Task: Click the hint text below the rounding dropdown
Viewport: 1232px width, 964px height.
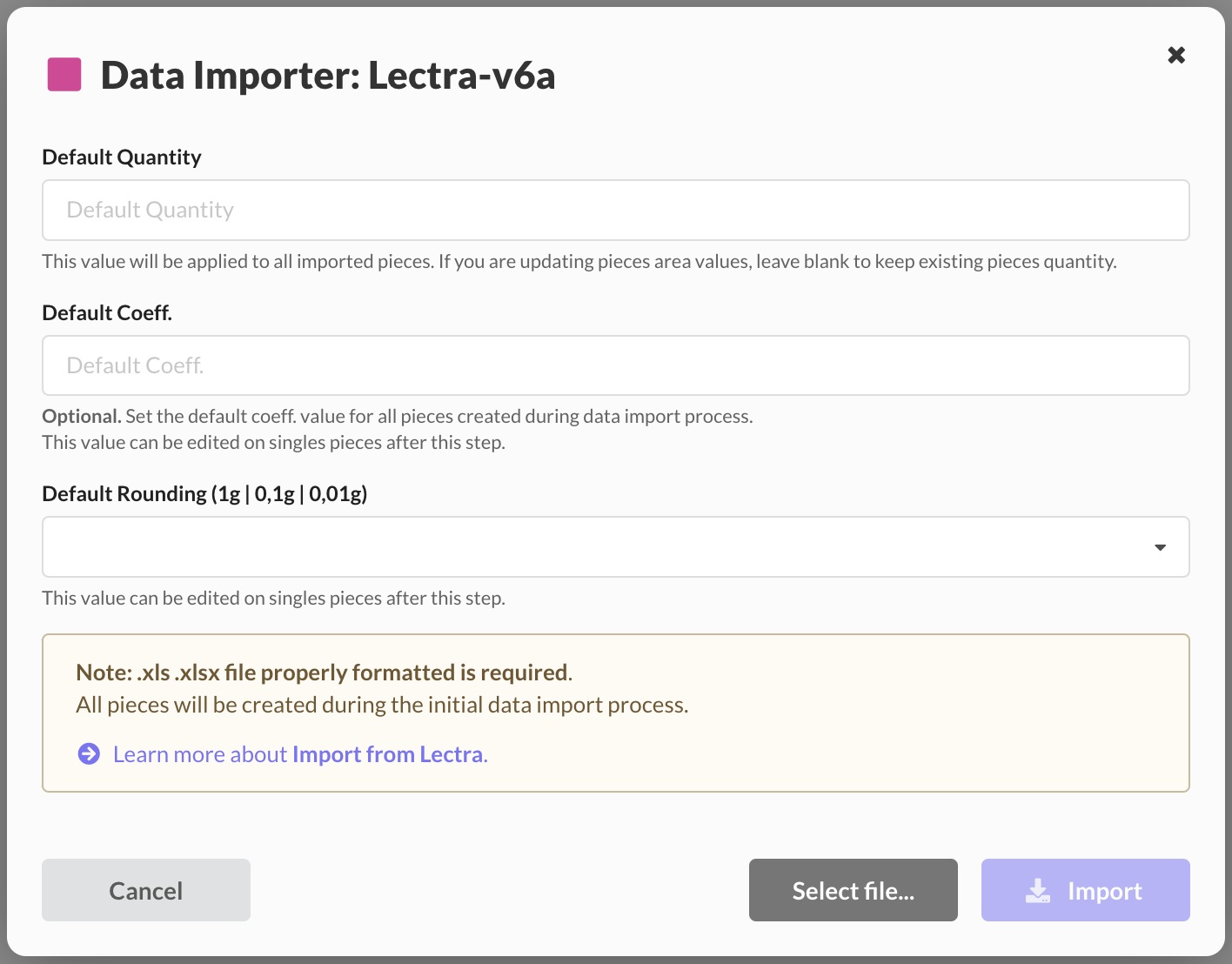Action: [273, 599]
